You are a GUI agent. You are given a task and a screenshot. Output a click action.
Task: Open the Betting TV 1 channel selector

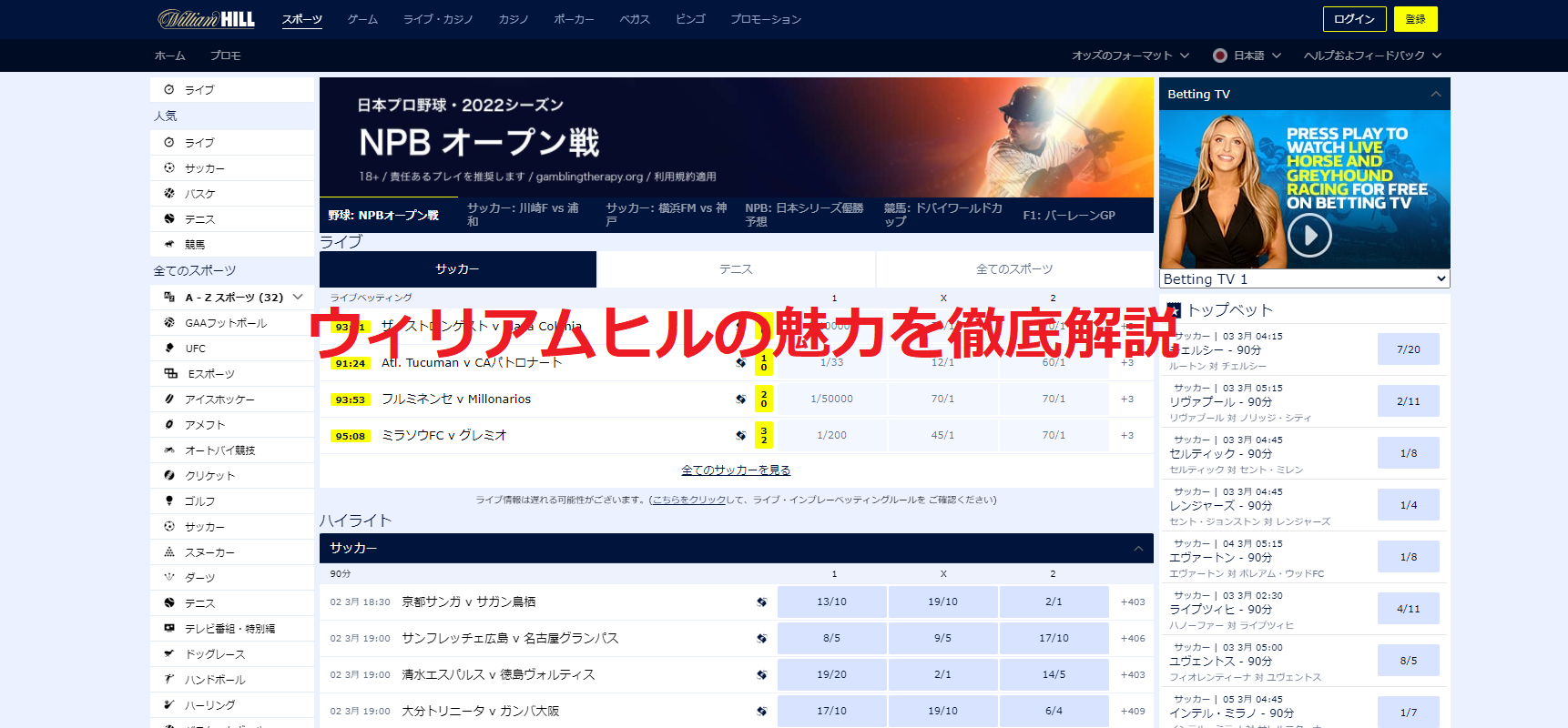tap(1305, 278)
